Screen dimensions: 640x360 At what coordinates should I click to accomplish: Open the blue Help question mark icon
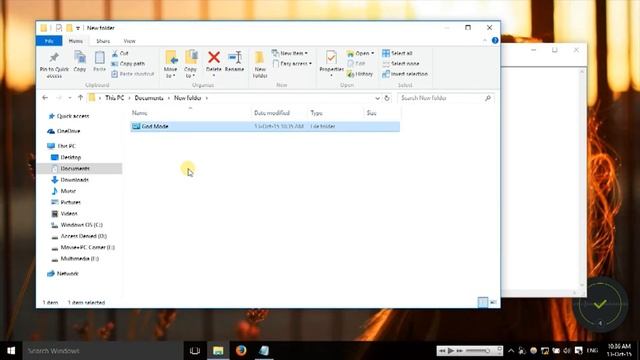[x=495, y=40]
